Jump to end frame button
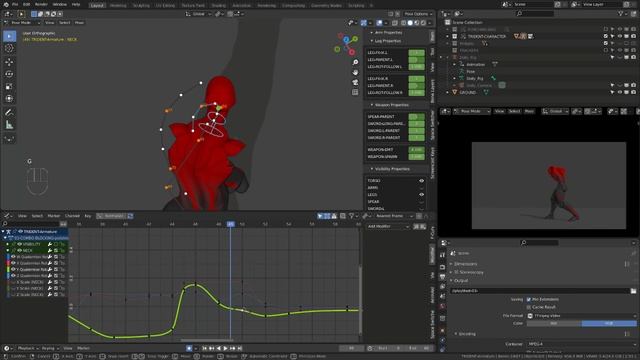Screen dimensions: 640x360 pyautogui.click(x=240, y=348)
